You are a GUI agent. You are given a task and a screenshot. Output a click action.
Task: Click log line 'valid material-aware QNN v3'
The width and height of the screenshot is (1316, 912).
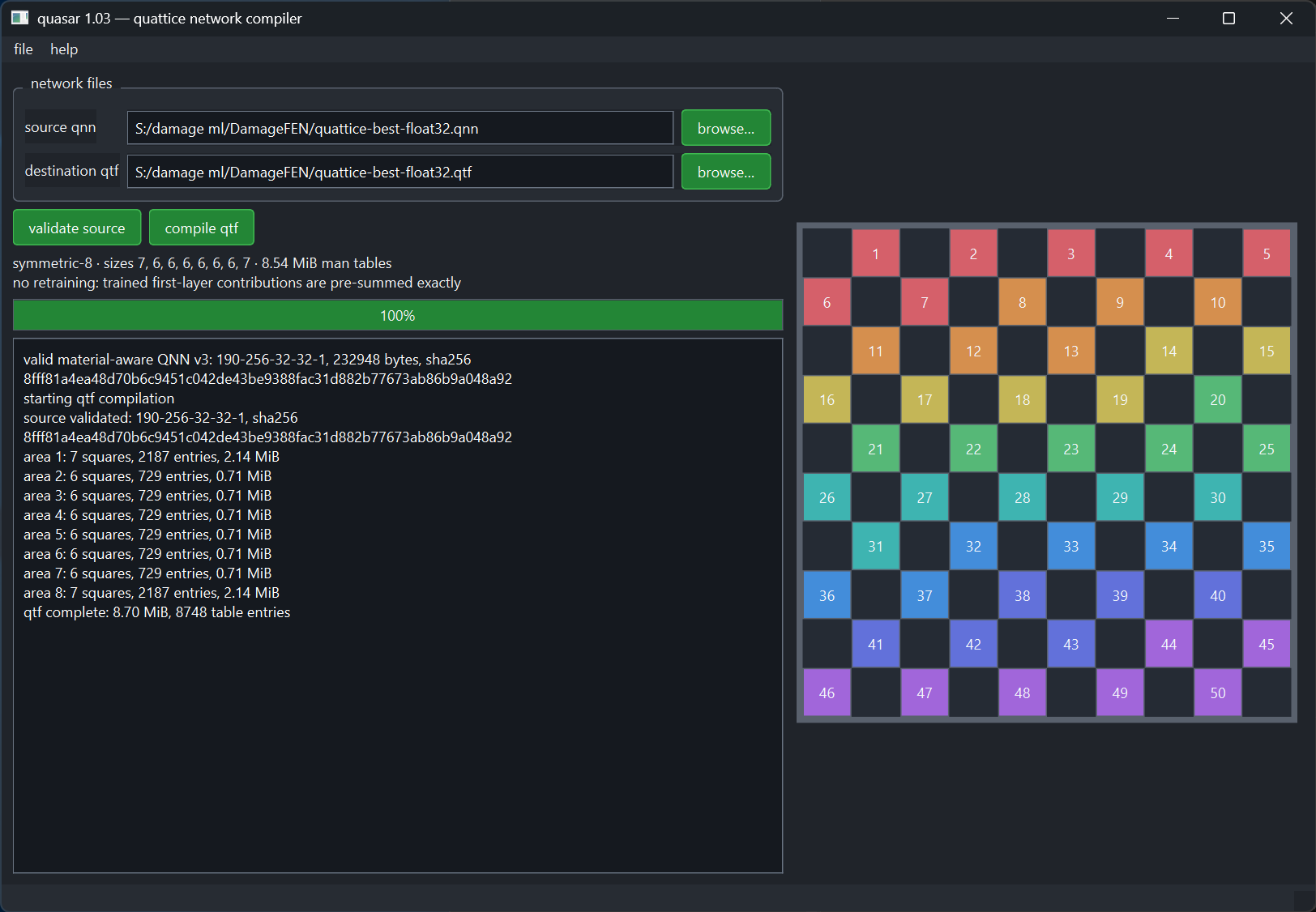click(x=247, y=360)
